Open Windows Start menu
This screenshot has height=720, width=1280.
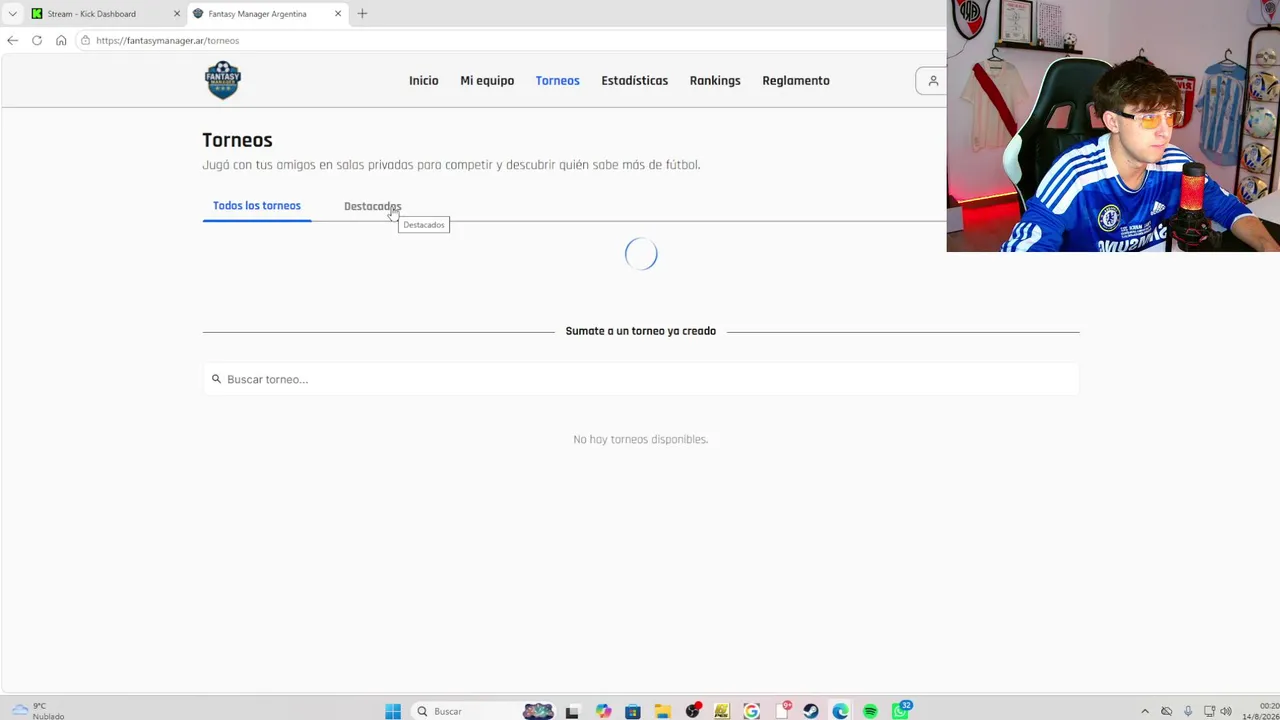pyautogui.click(x=393, y=711)
